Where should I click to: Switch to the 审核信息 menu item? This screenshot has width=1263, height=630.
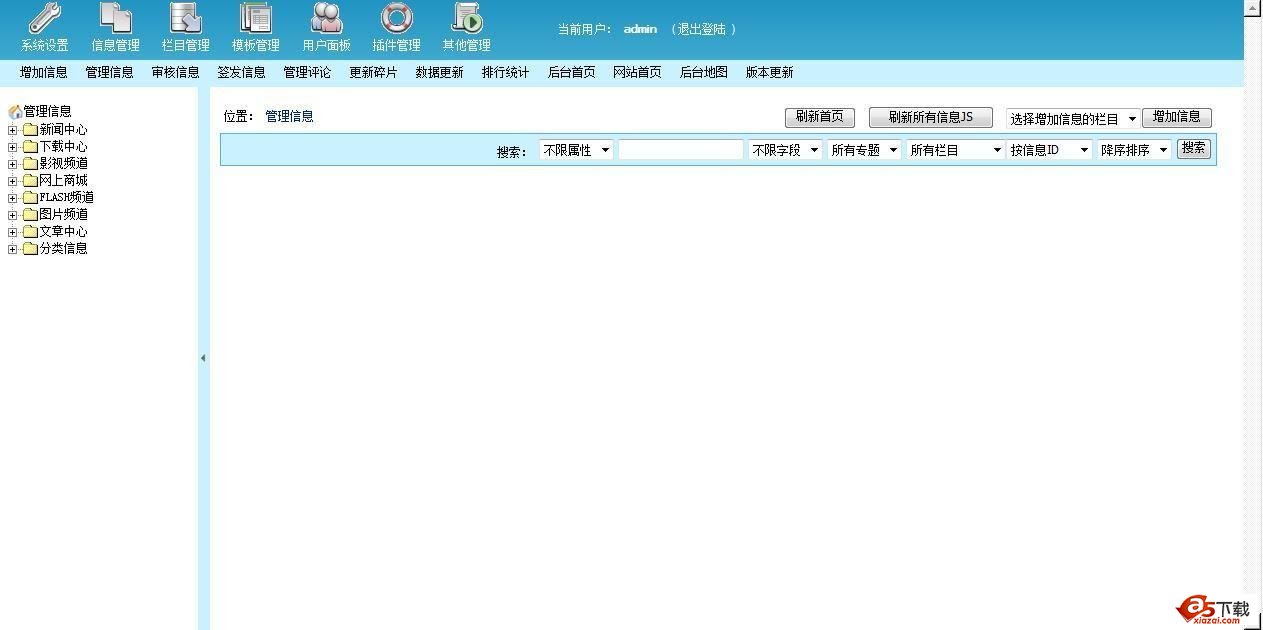pos(175,72)
